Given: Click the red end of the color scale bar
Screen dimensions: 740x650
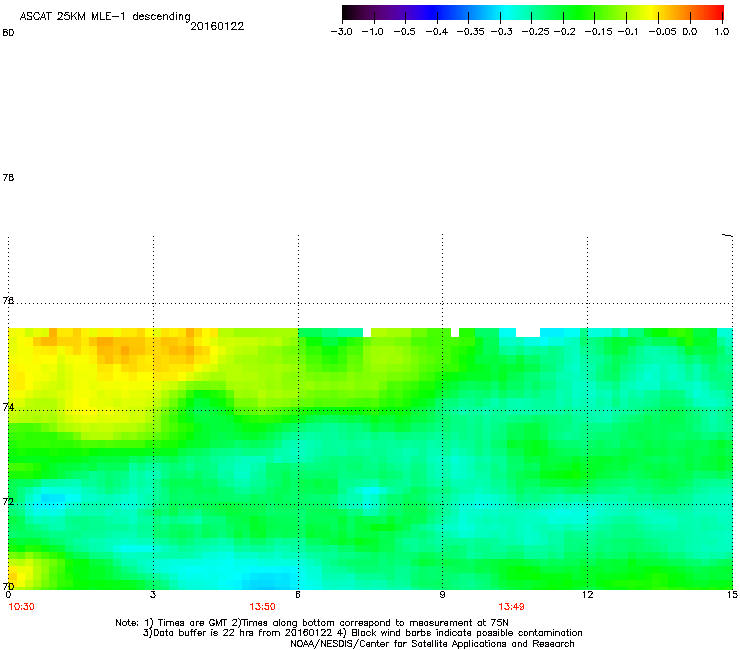Looking at the screenshot, I should (x=715, y=12).
